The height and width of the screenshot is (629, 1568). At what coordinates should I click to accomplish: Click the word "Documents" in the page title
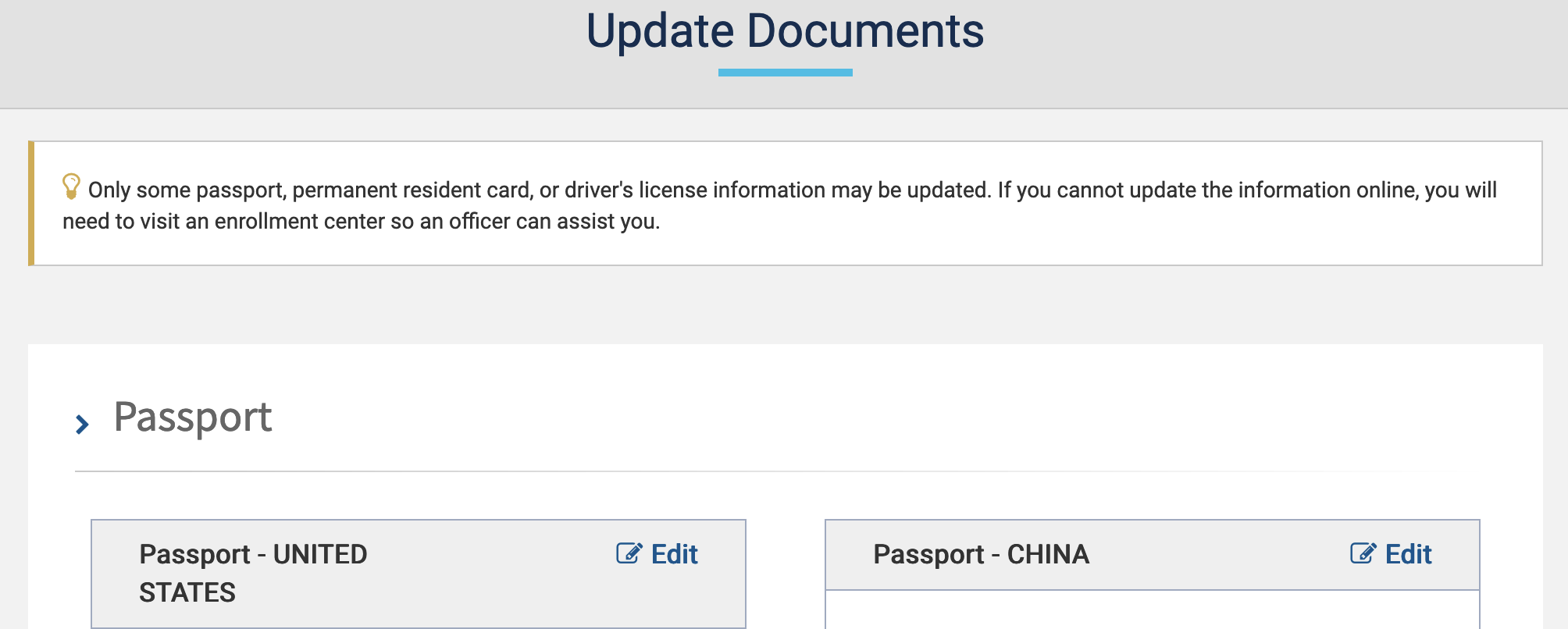point(865,31)
